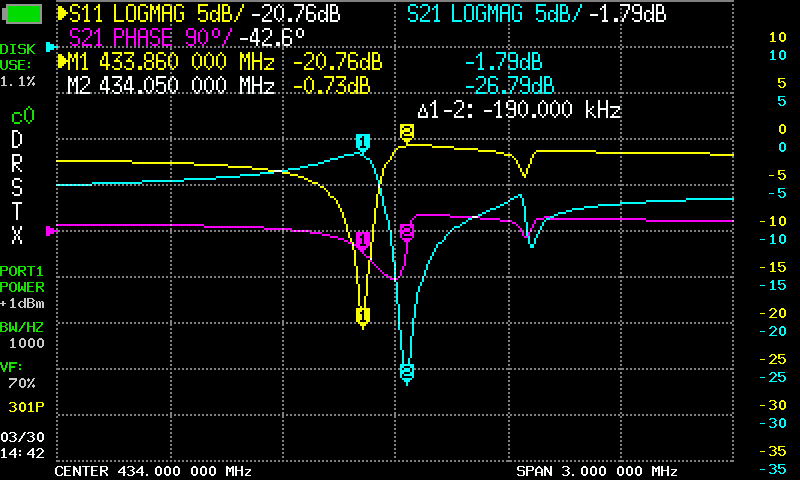Viewport: 800px width, 480px height.
Task: Select yellow marker 1 at the S11 dip
Action: tap(362, 317)
